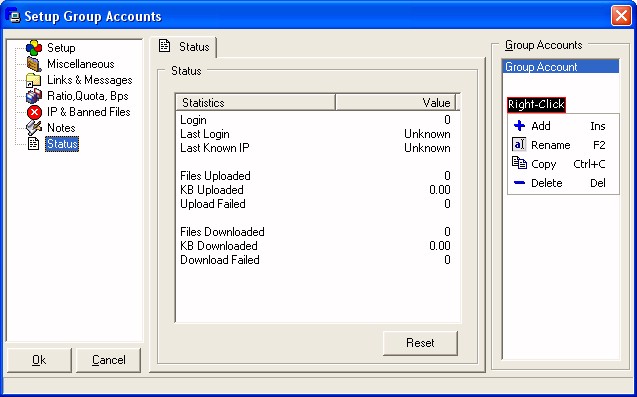Click the Cancel button
The height and width of the screenshot is (397, 637).
tap(108, 360)
